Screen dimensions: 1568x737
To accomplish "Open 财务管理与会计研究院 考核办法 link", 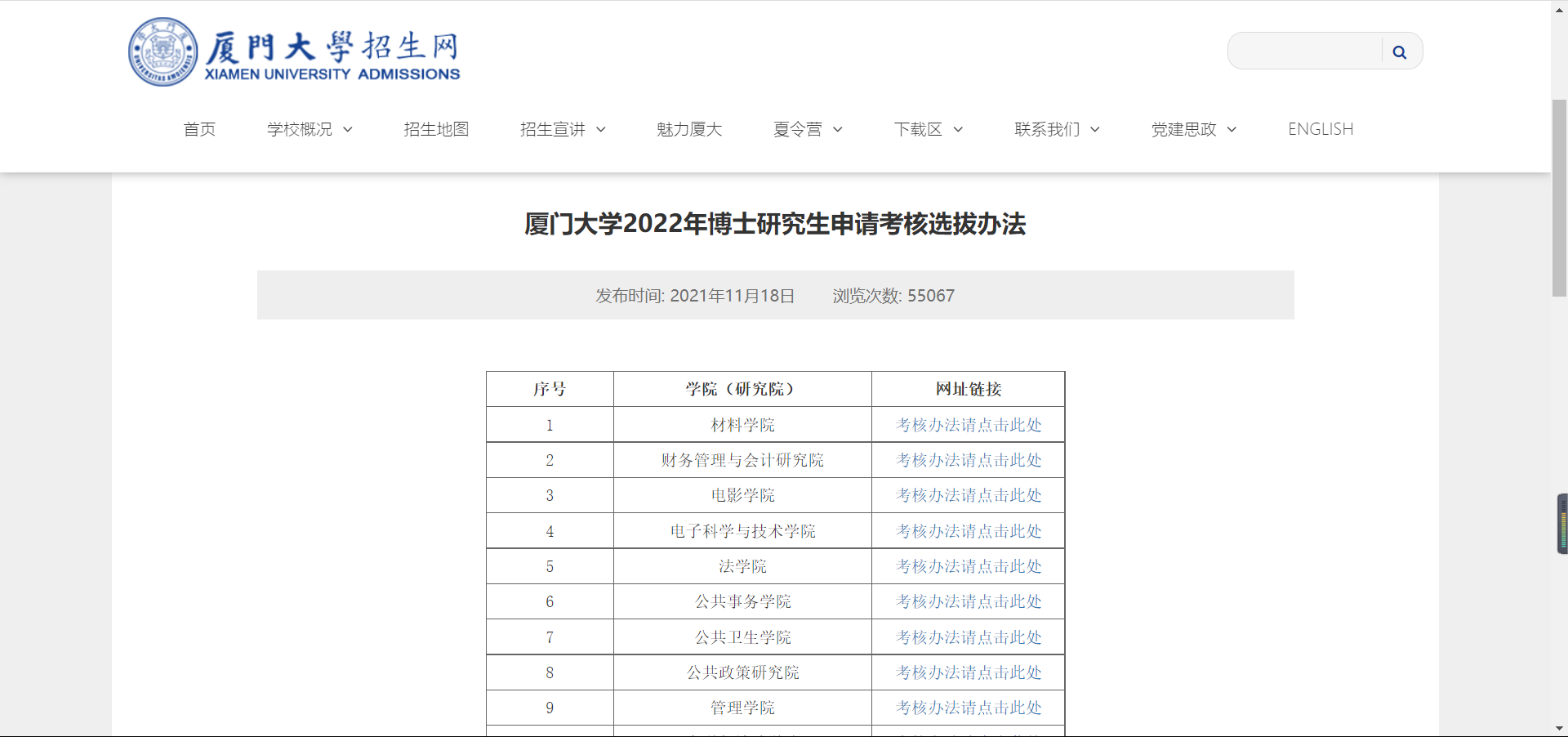I will click(969, 460).
